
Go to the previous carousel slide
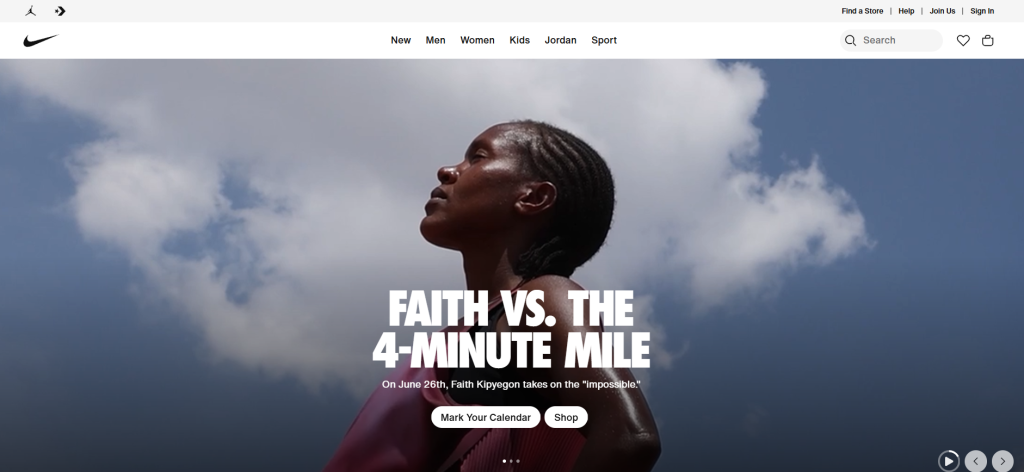coord(976,461)
